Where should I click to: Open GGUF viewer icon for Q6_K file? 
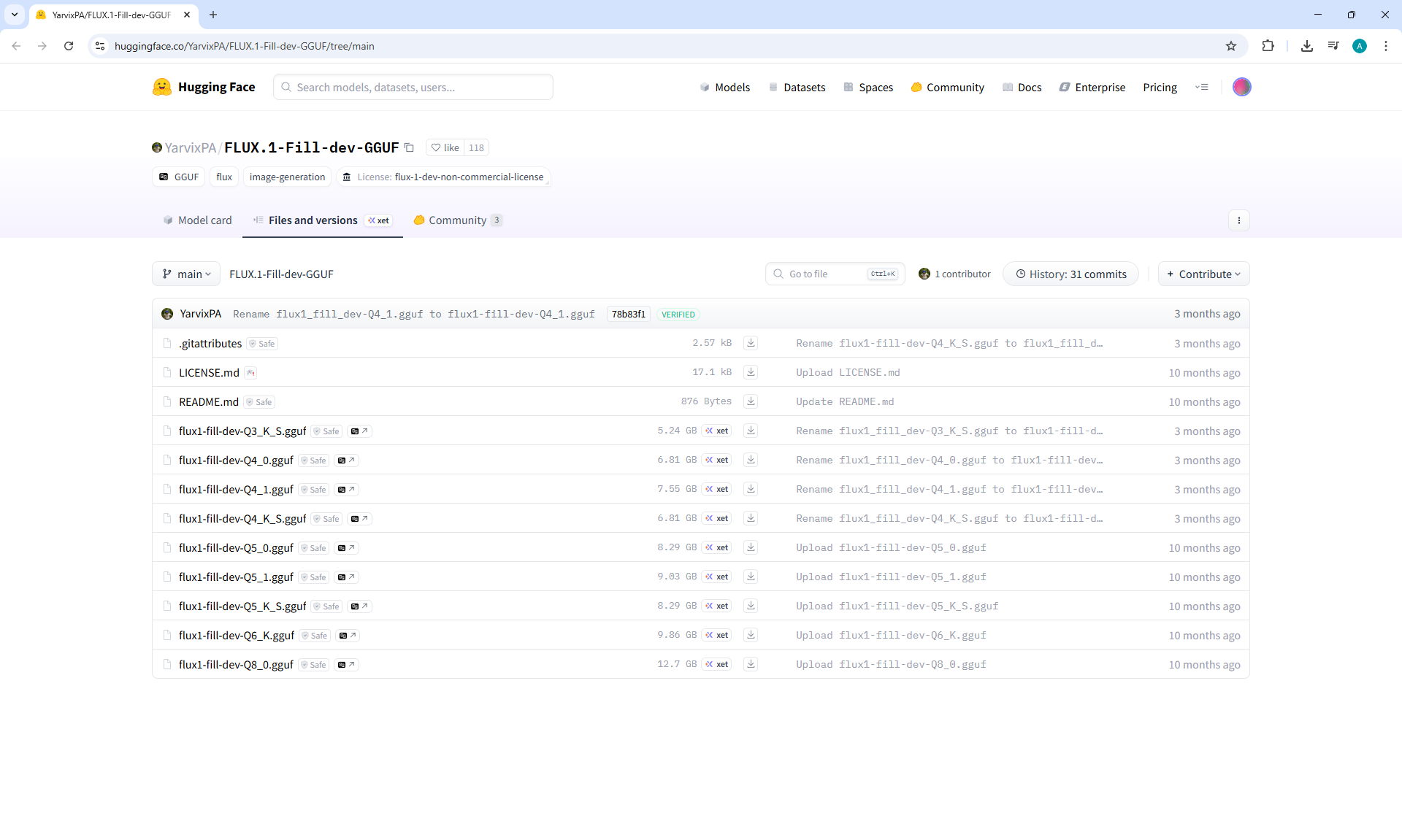pos(347,636)
